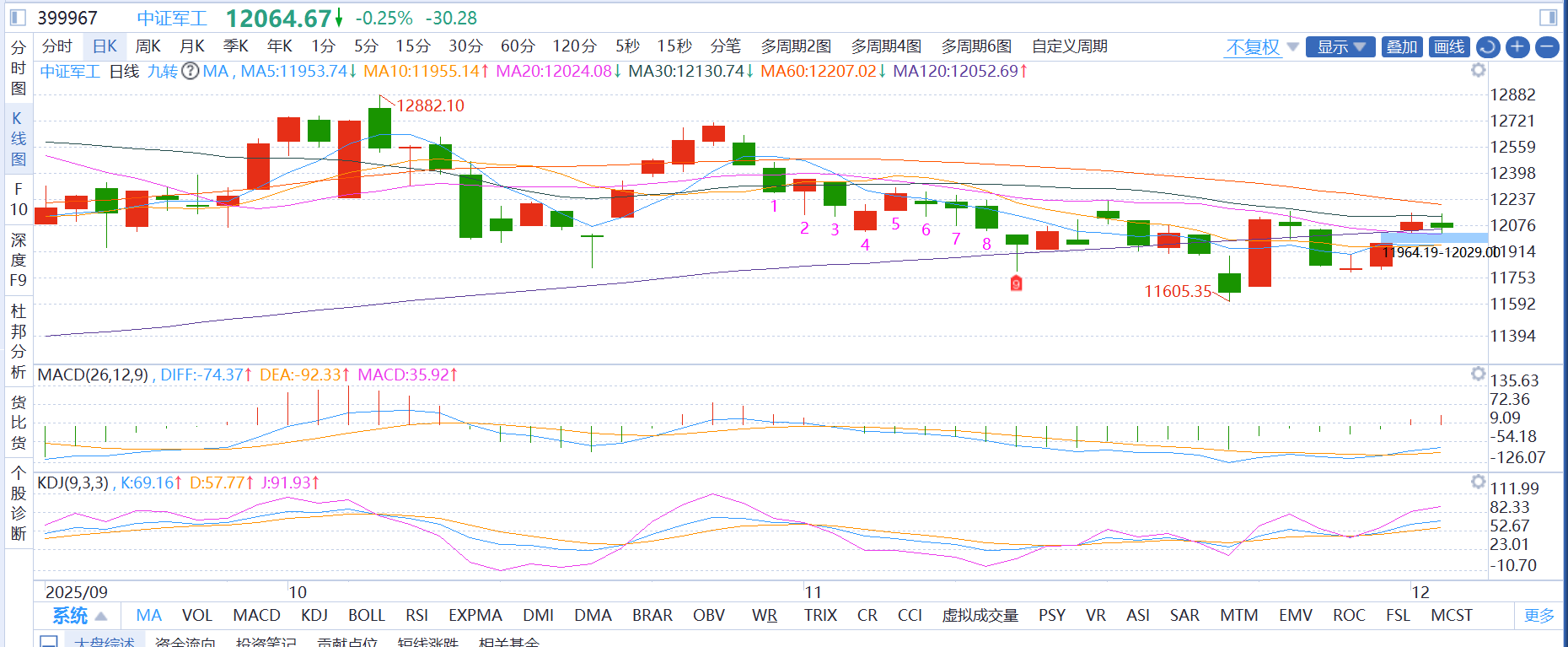Click the MA60:12207.02 legend value
1568x647 pixels.
point(819,71)
